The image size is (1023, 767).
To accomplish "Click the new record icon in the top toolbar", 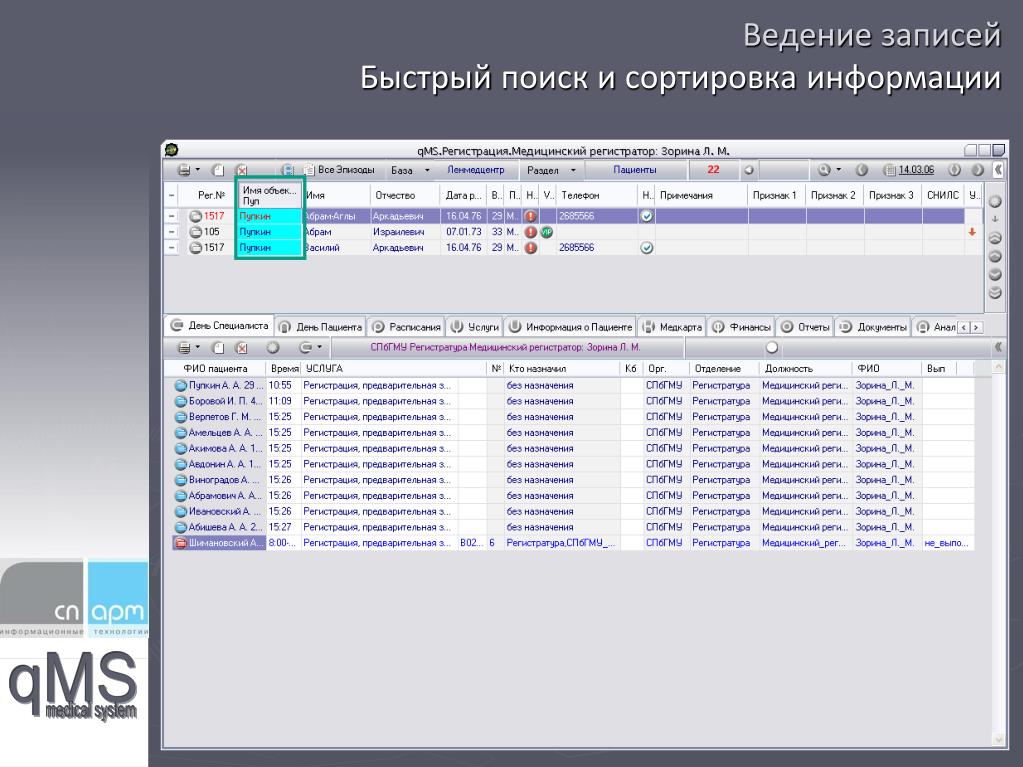I will click(218, 170).
